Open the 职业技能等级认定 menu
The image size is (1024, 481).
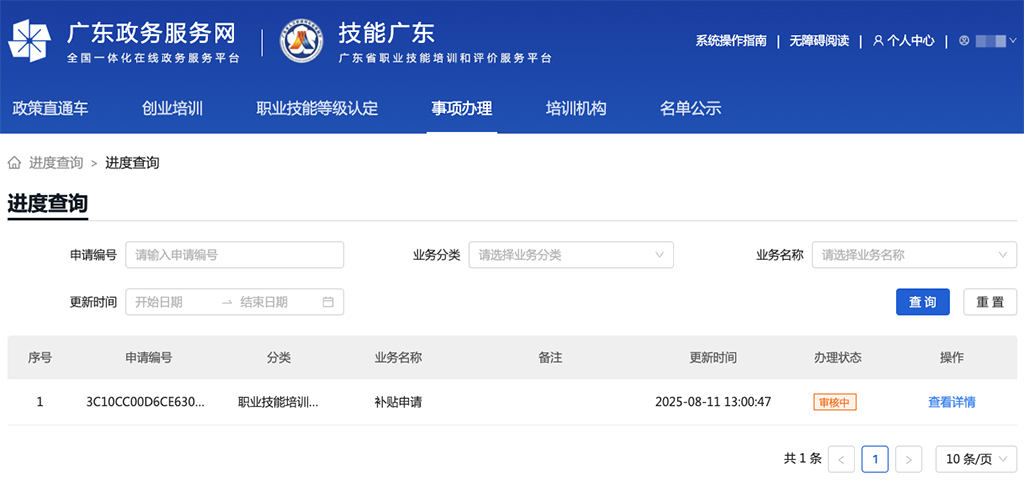point(317,108)
